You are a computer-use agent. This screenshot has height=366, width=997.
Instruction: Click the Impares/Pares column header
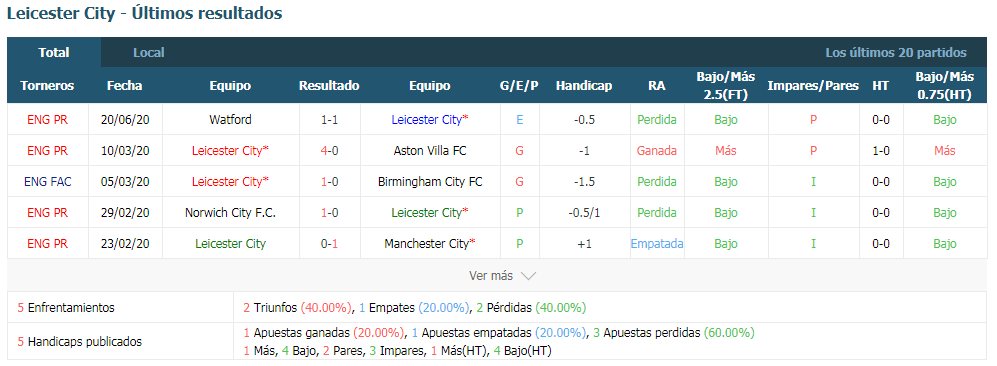pos(813,86)
